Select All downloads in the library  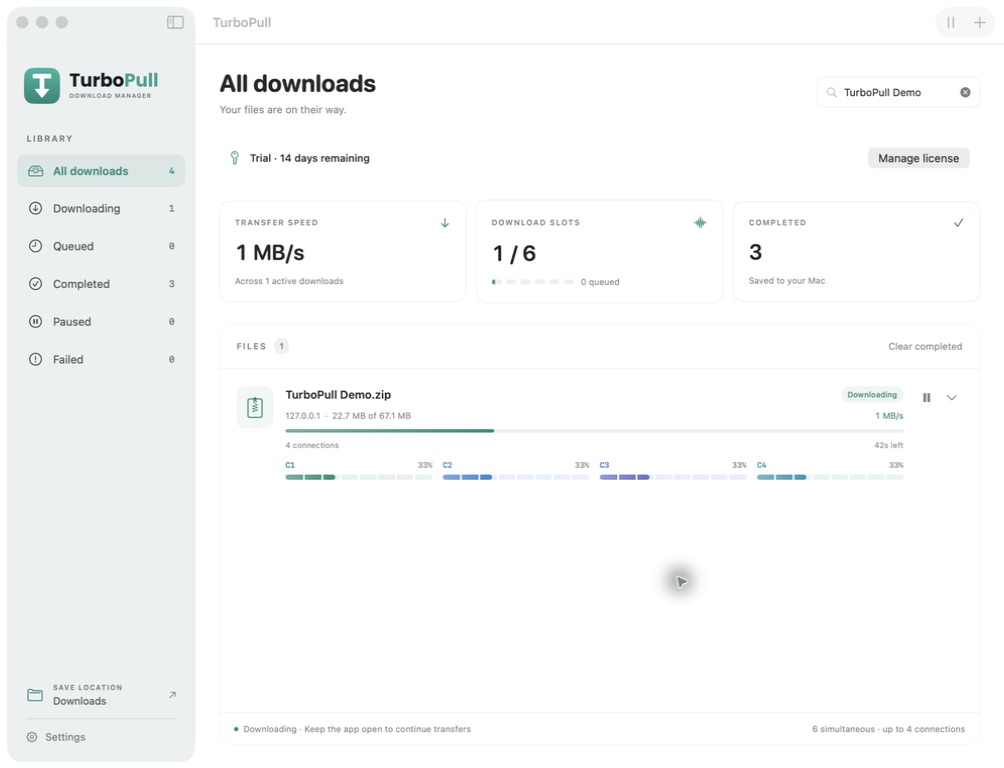[x=101, y=171]
